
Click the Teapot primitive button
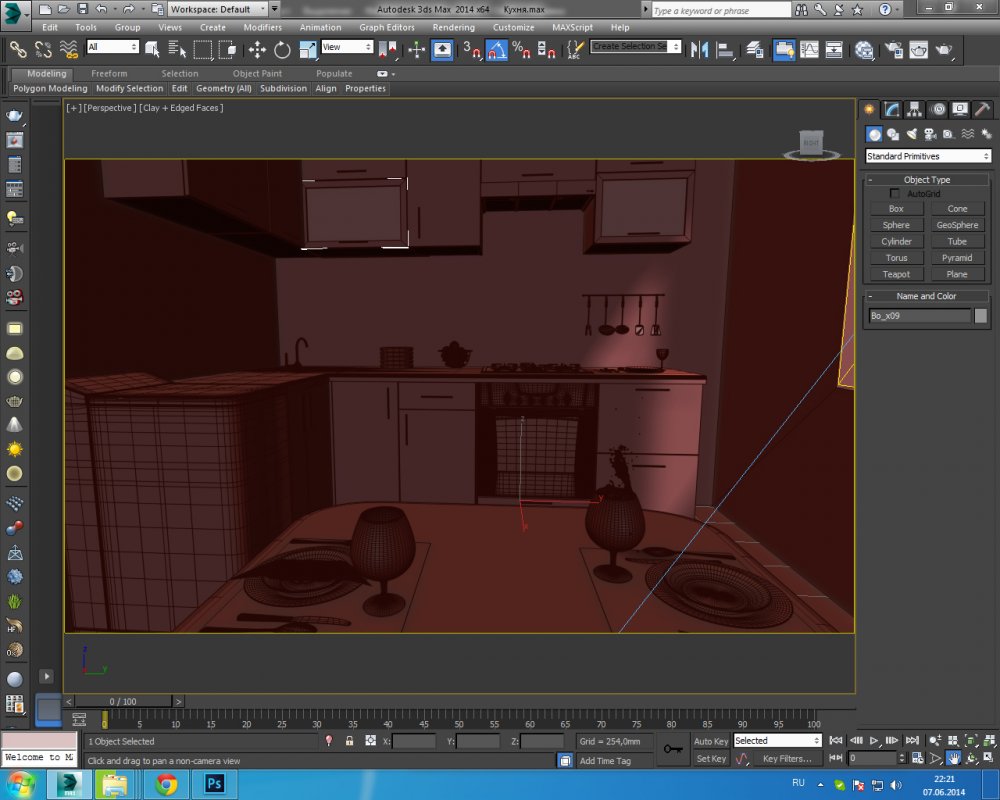pyautogui.click(x=896, y=274)
